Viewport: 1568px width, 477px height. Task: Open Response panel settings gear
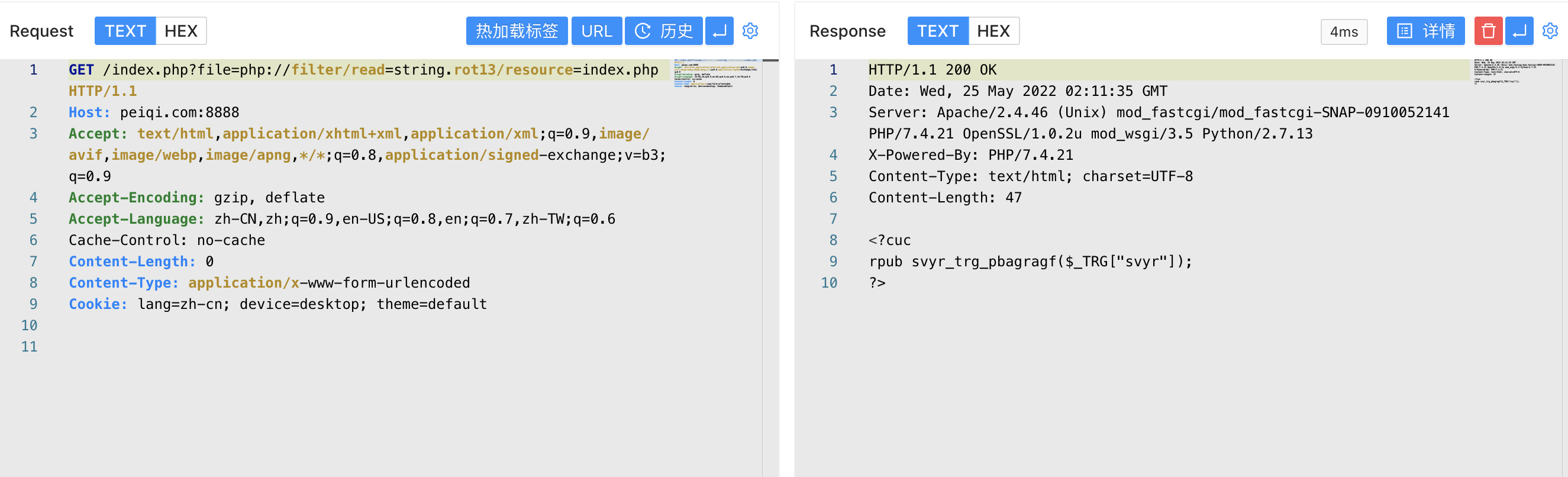[x=1550, y=31]
